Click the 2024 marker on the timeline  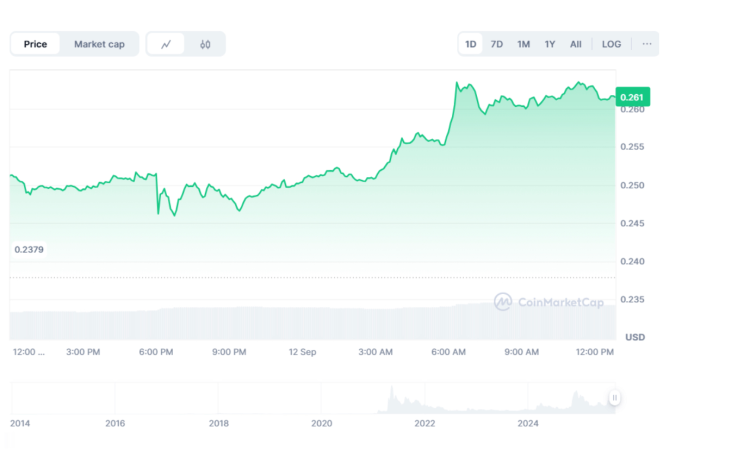528,423
